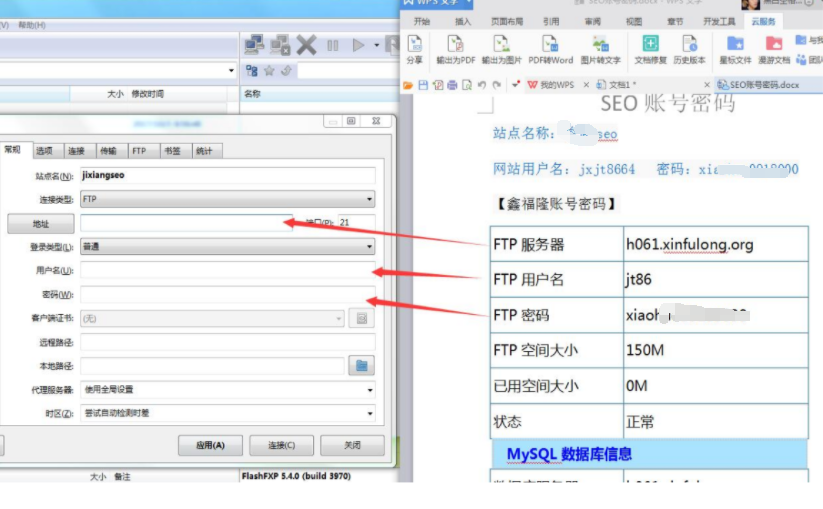
Task: Click the play transfer queue icon in FlashFXP
Action: click(358, 45)
